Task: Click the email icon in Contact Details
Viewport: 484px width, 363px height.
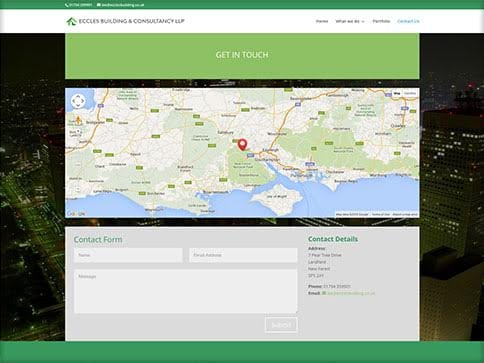Action: 324,293
